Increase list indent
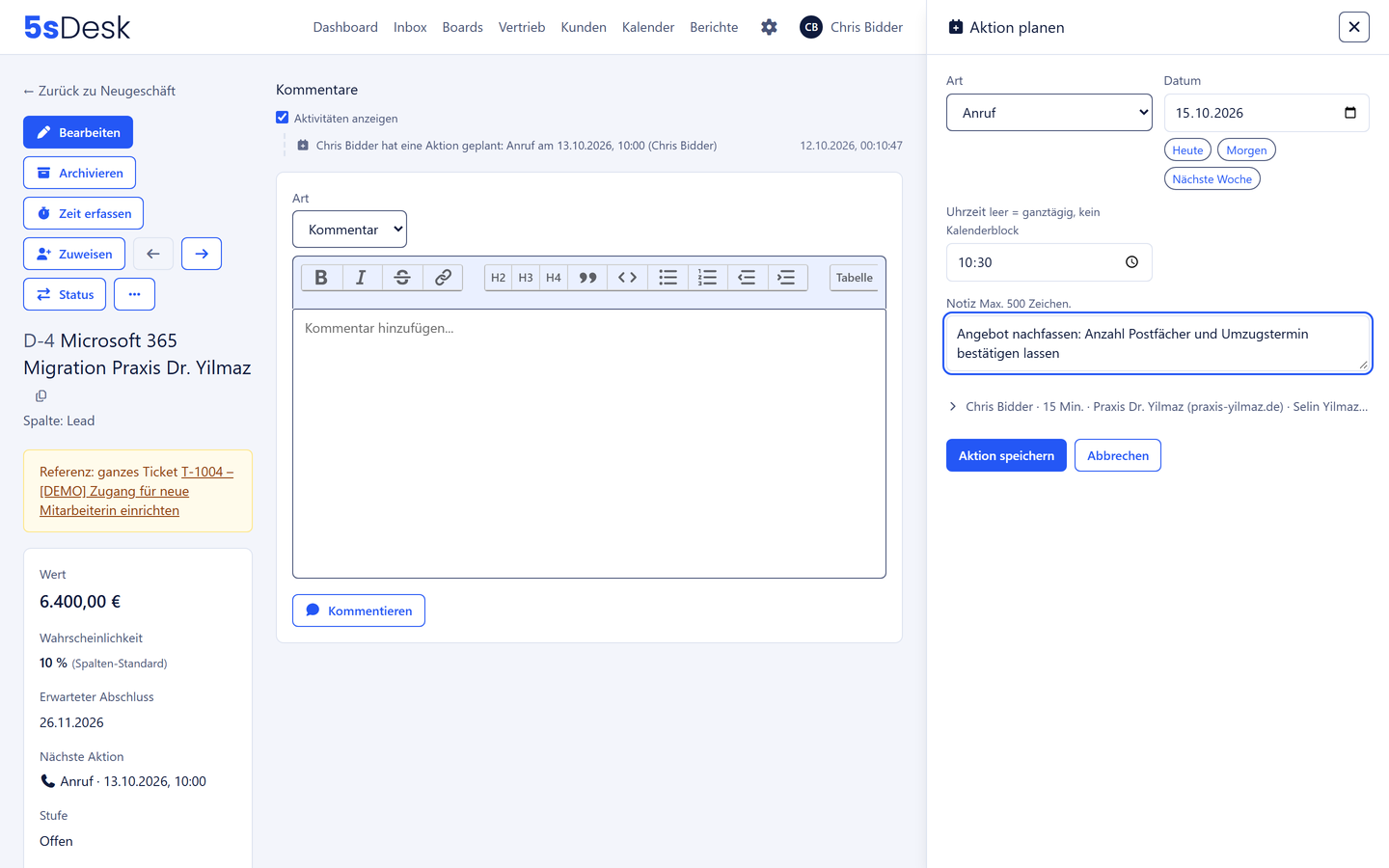 coord(786,278)
